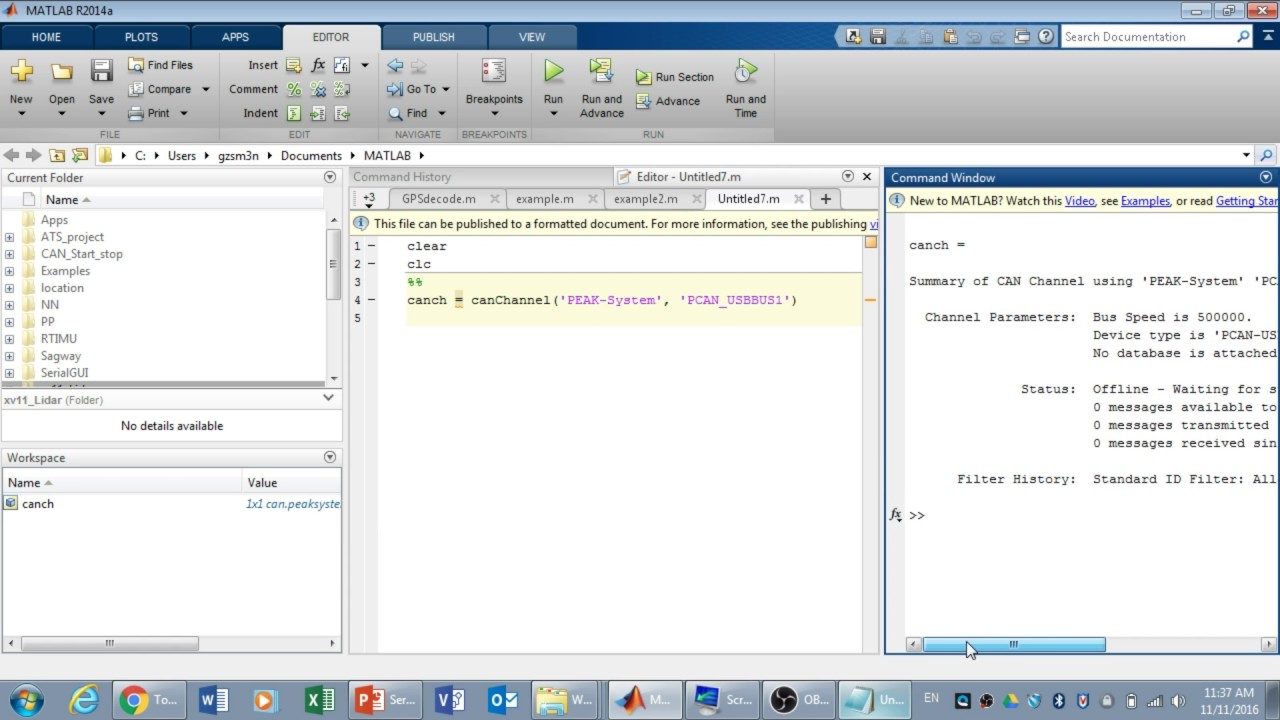The image size is (1280, 720).
Task: Click the Examples link in Command Window
Action: click(1145, 201)
